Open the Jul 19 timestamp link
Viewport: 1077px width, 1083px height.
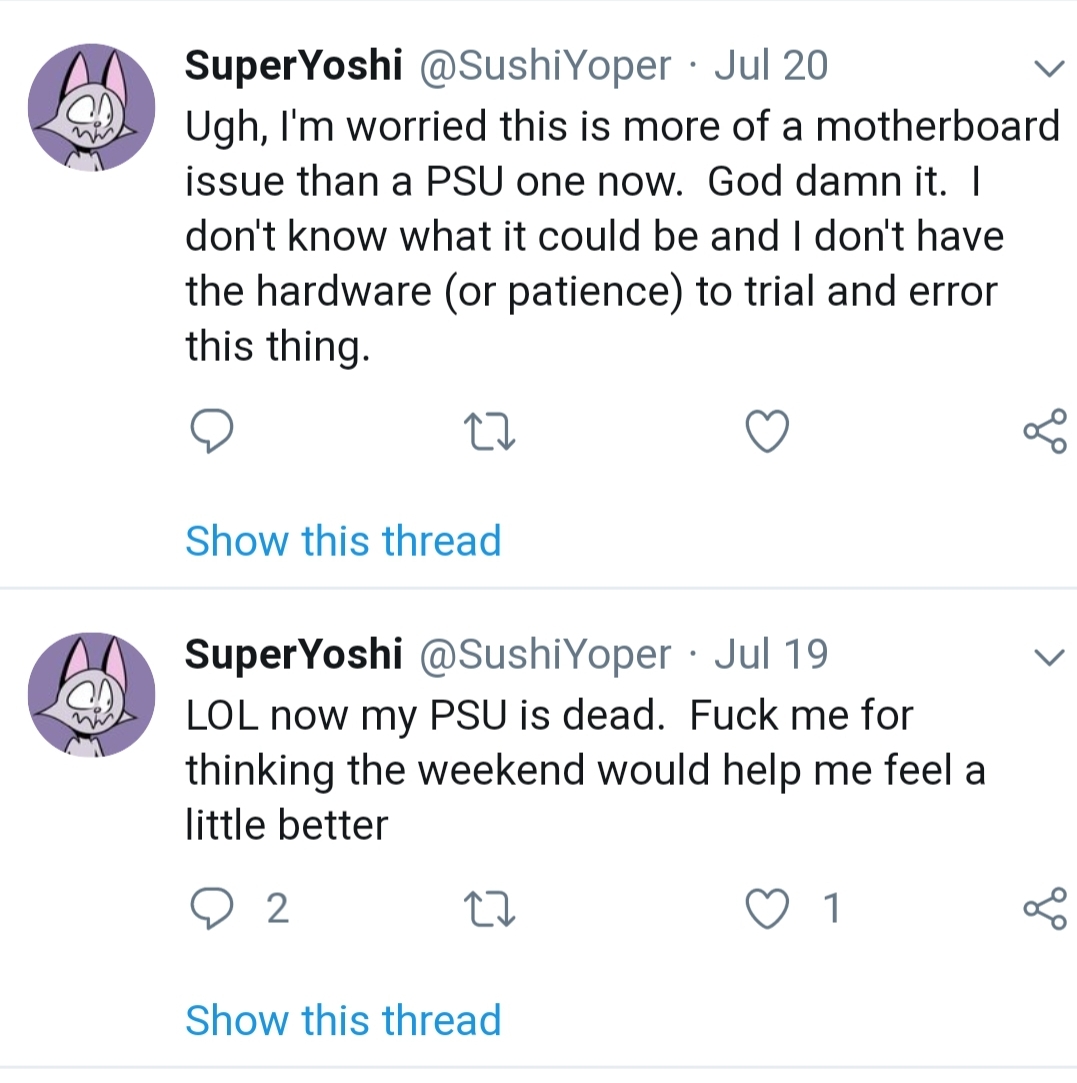(x=771, y=654)
